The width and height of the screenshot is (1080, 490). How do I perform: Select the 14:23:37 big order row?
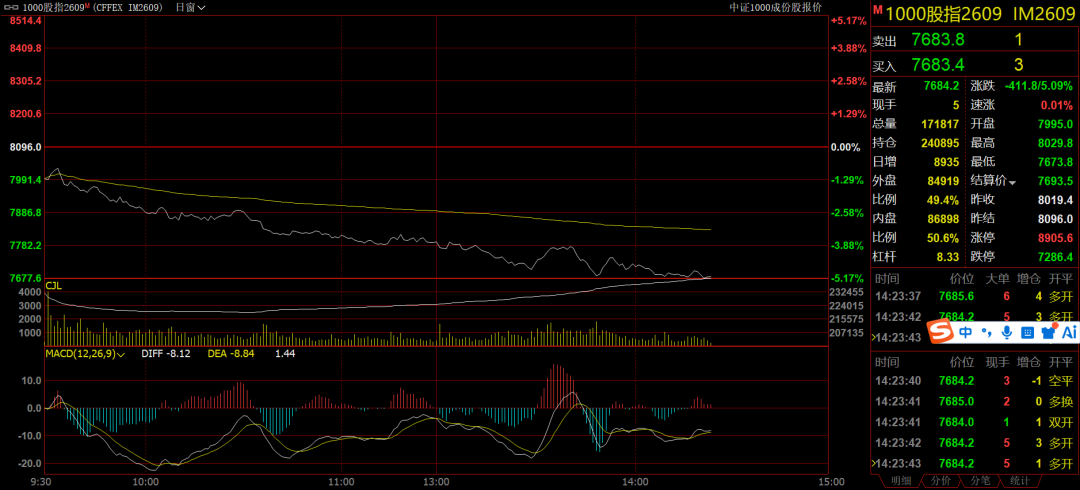coord(975,297)
